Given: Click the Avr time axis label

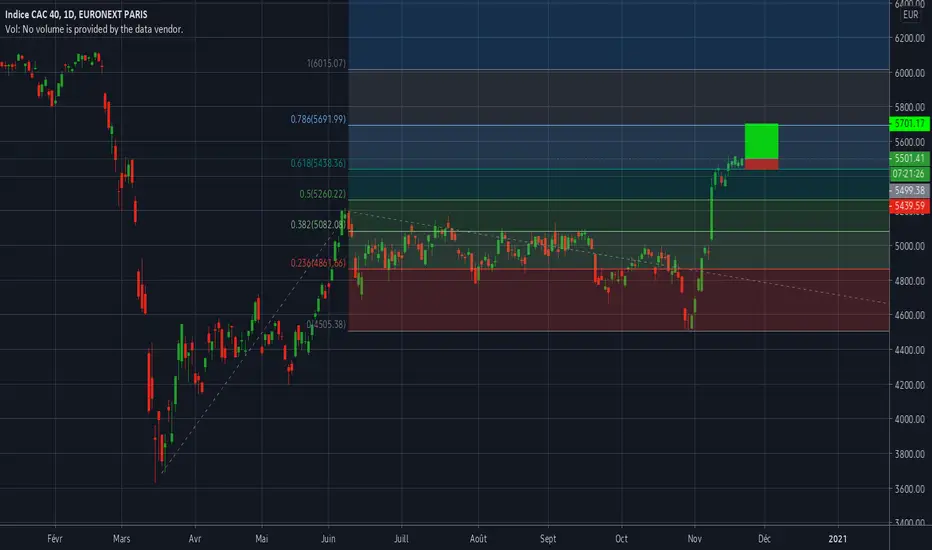Looking at the screenshot, I should click(x=194, y=539).
